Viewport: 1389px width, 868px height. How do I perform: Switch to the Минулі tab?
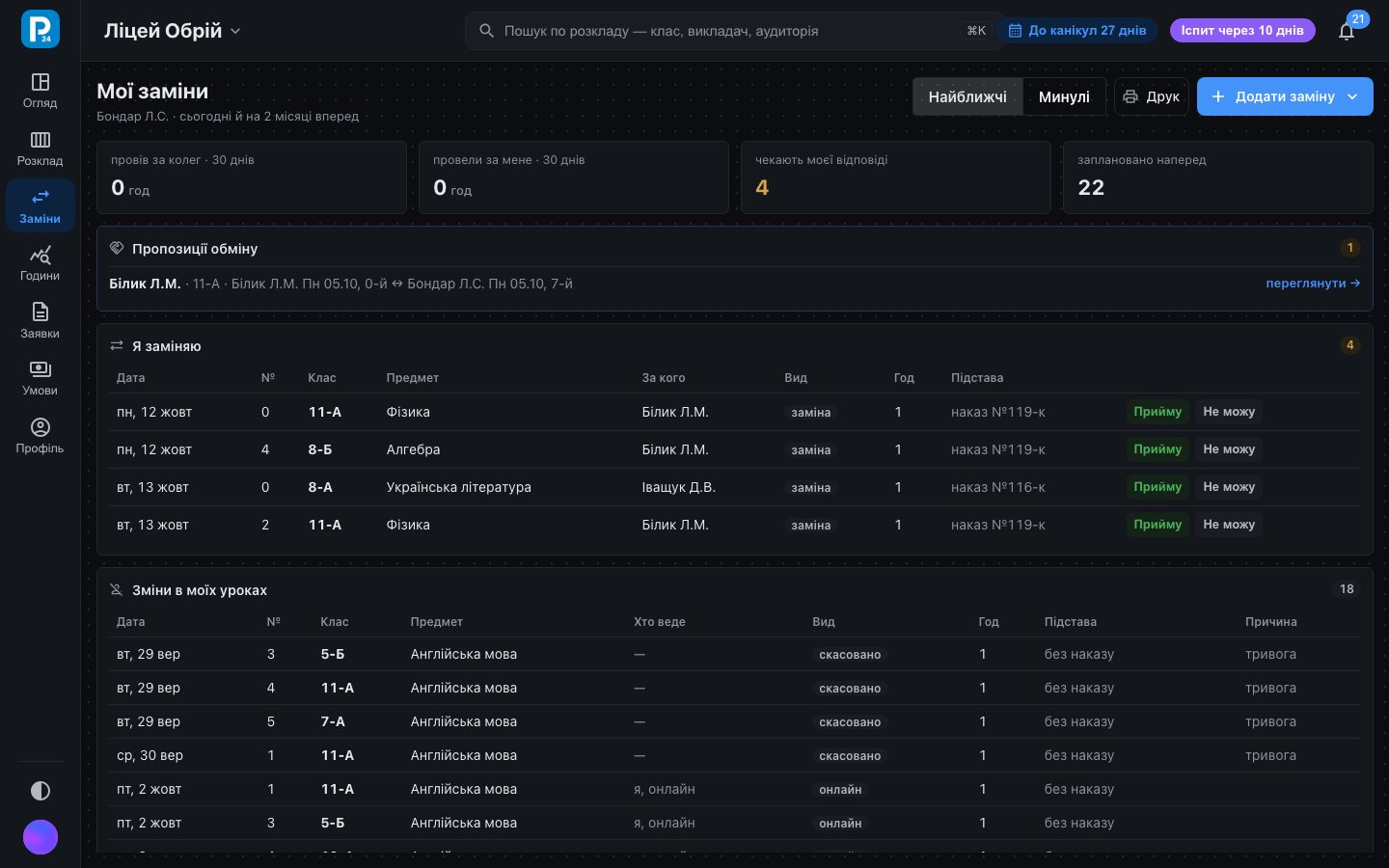[1064, 96]
